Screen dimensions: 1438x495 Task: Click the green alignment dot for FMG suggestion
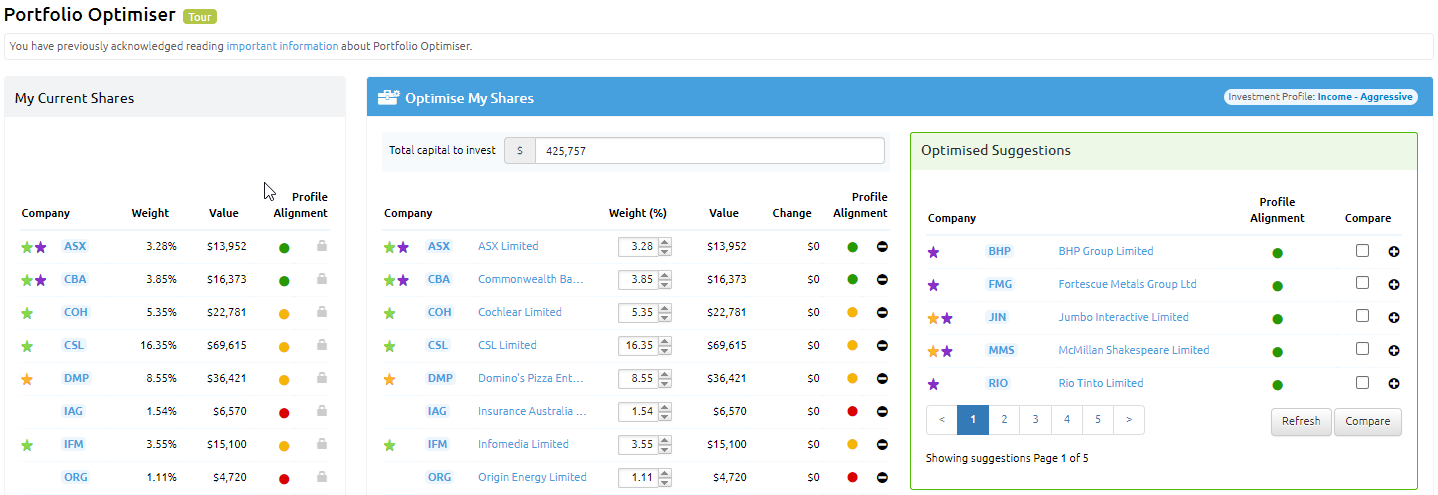pyautogui.click(x=1277, y=286)
